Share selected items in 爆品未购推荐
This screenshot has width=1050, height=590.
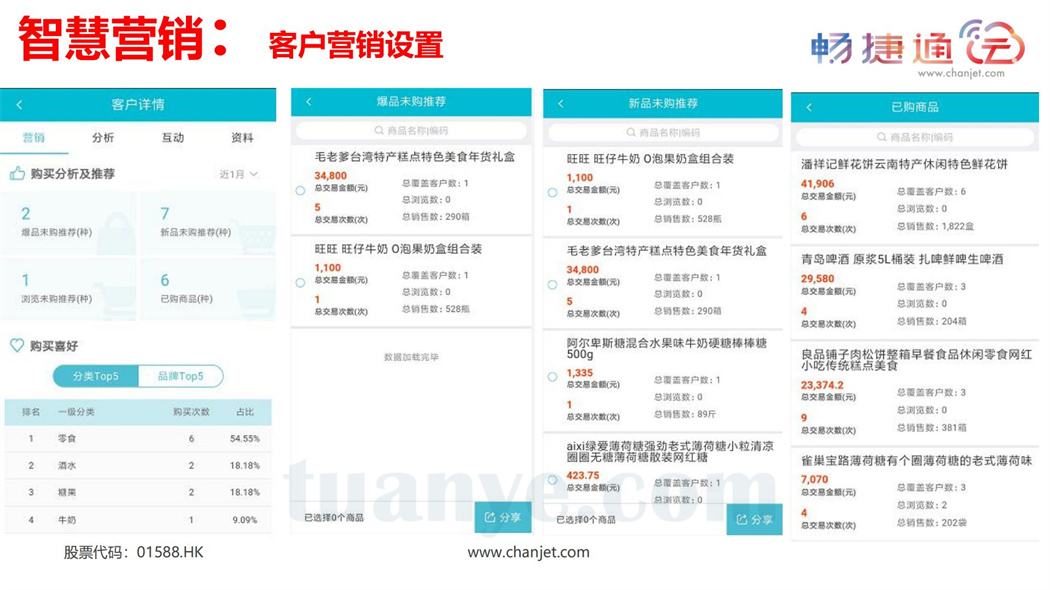(503, 518)
